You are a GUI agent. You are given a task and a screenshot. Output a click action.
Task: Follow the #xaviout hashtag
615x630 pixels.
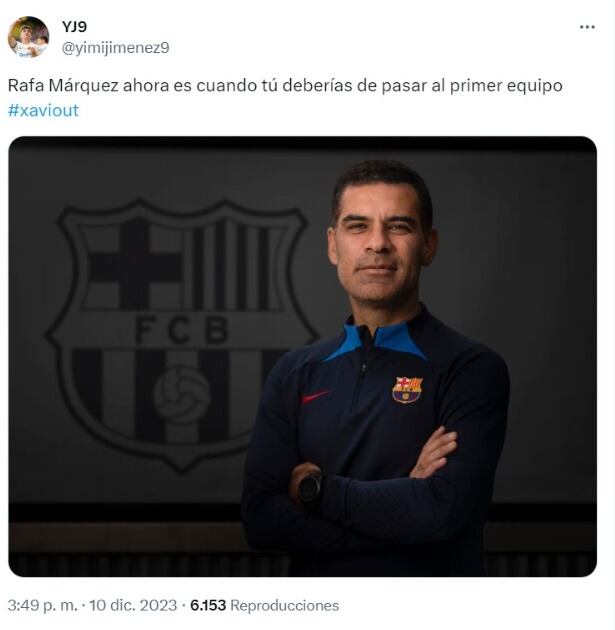43,110
